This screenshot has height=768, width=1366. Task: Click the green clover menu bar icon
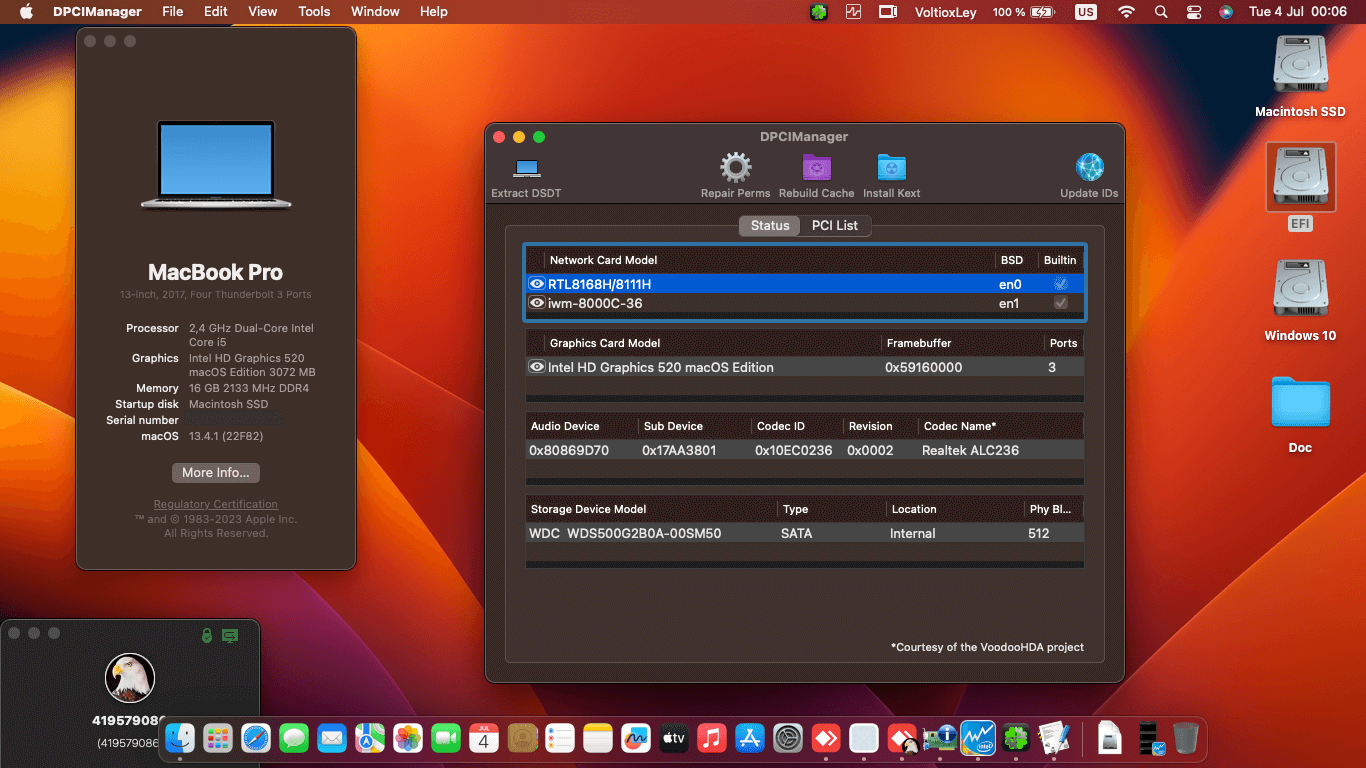tap(819, 12)
